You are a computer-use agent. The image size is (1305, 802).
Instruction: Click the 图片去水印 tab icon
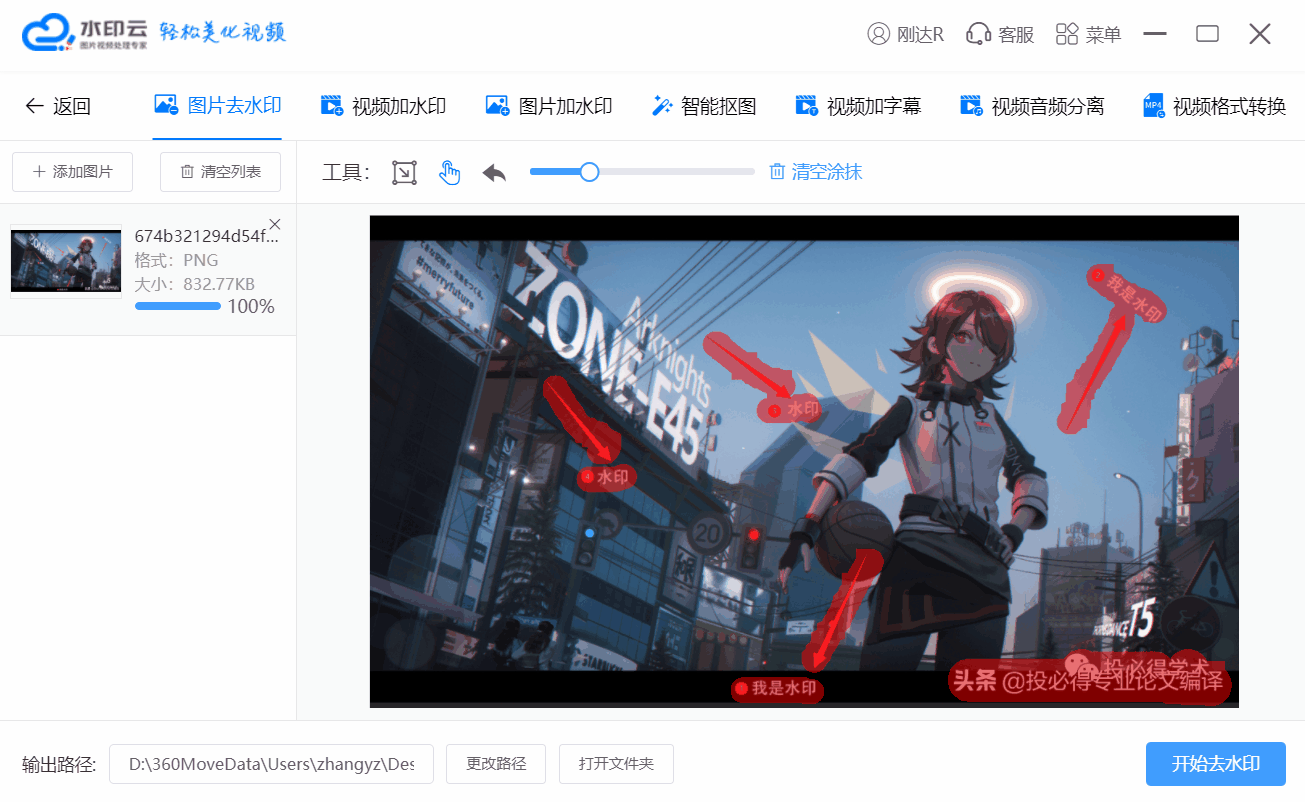166,105
